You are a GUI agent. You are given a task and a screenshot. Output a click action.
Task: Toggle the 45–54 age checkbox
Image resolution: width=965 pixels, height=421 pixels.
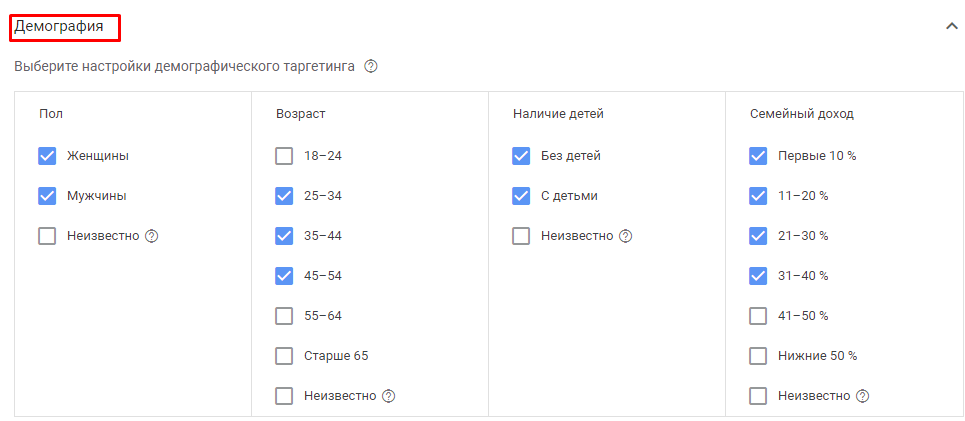284,276
